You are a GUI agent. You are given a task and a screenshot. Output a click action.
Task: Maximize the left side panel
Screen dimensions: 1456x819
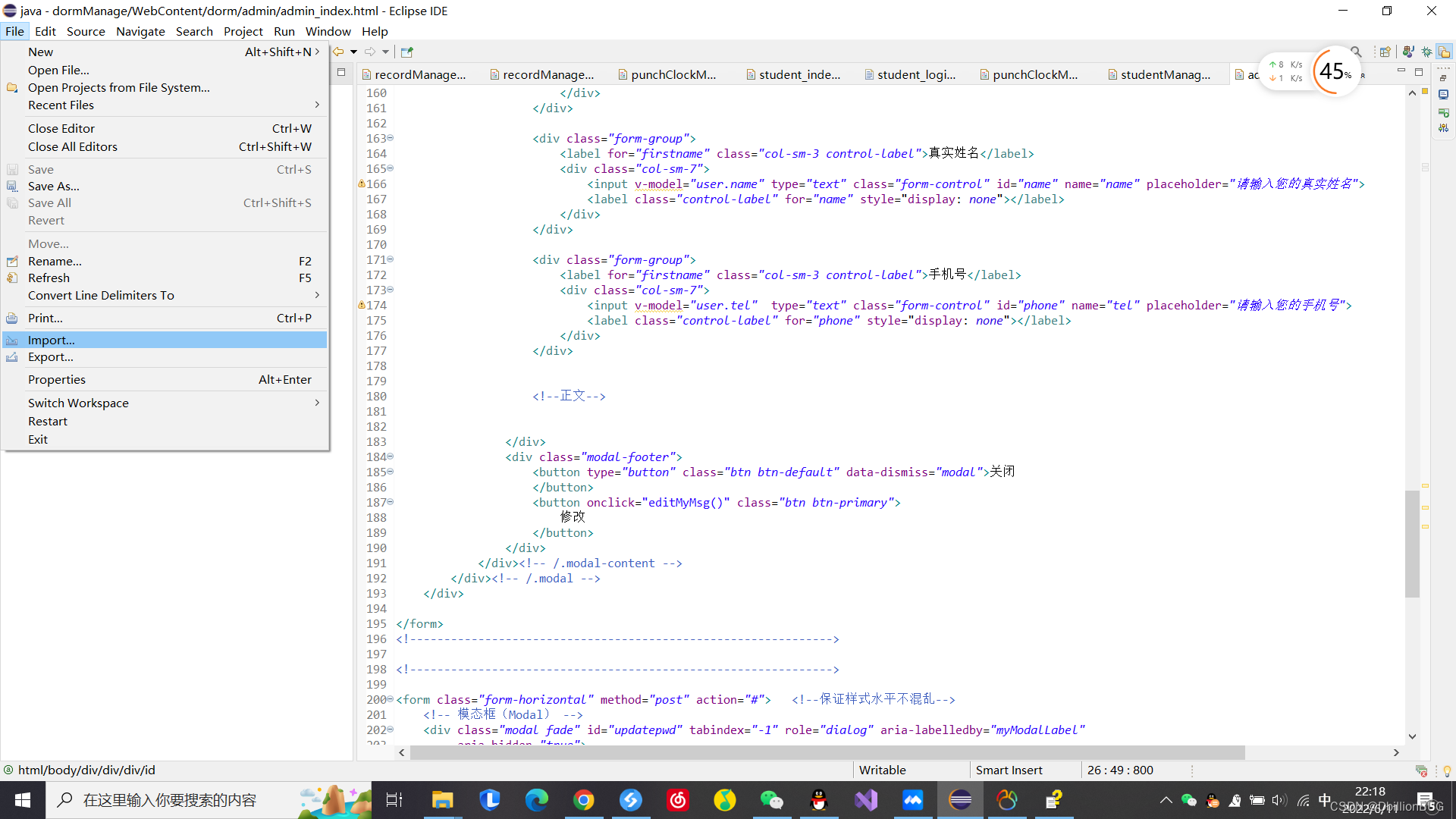341,72
